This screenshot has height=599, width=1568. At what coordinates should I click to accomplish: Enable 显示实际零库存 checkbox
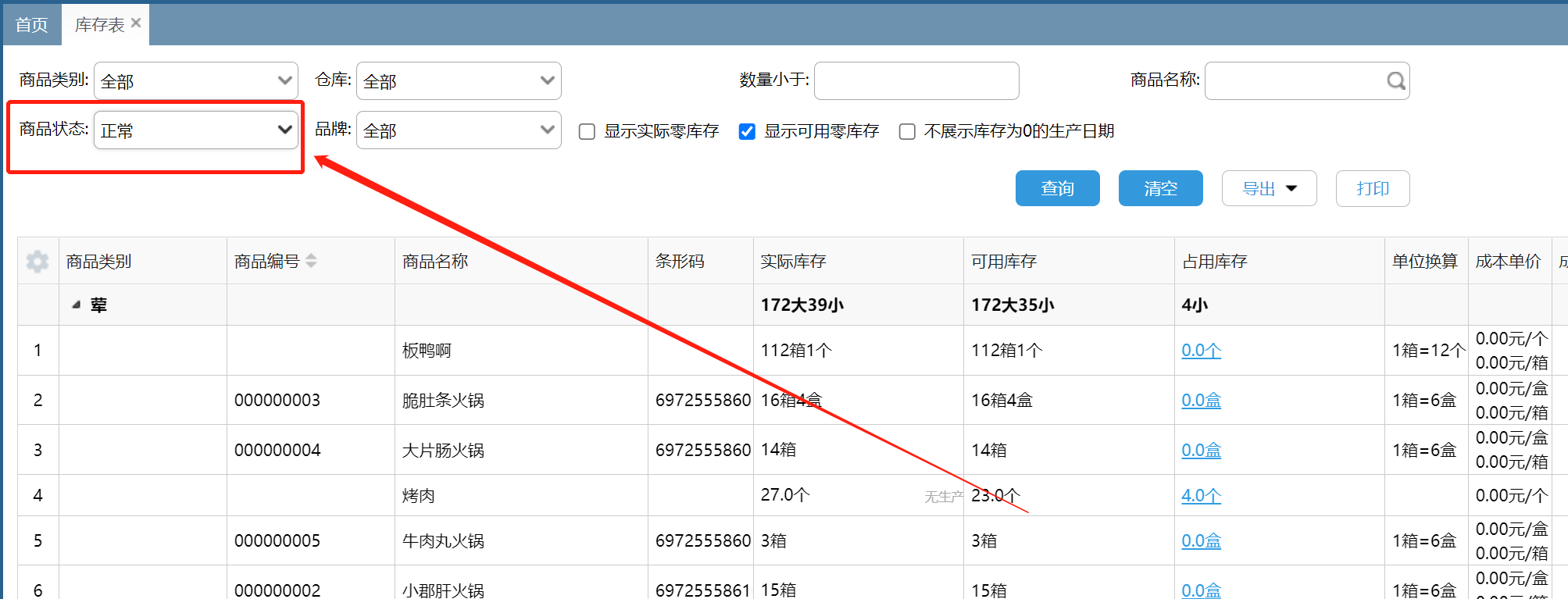pos(587,131)
